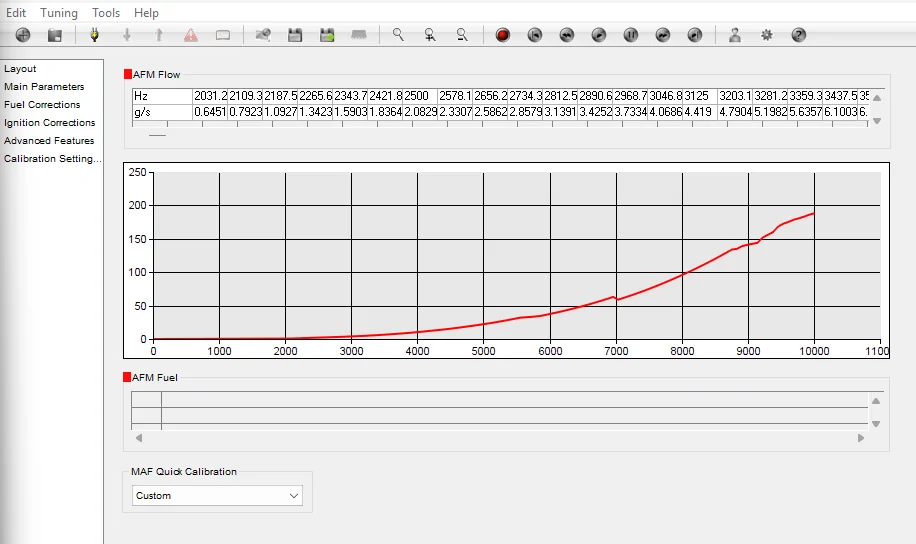
Task: Click AFM Fuel scroll left arrow
Action: (x=139, y=438)
